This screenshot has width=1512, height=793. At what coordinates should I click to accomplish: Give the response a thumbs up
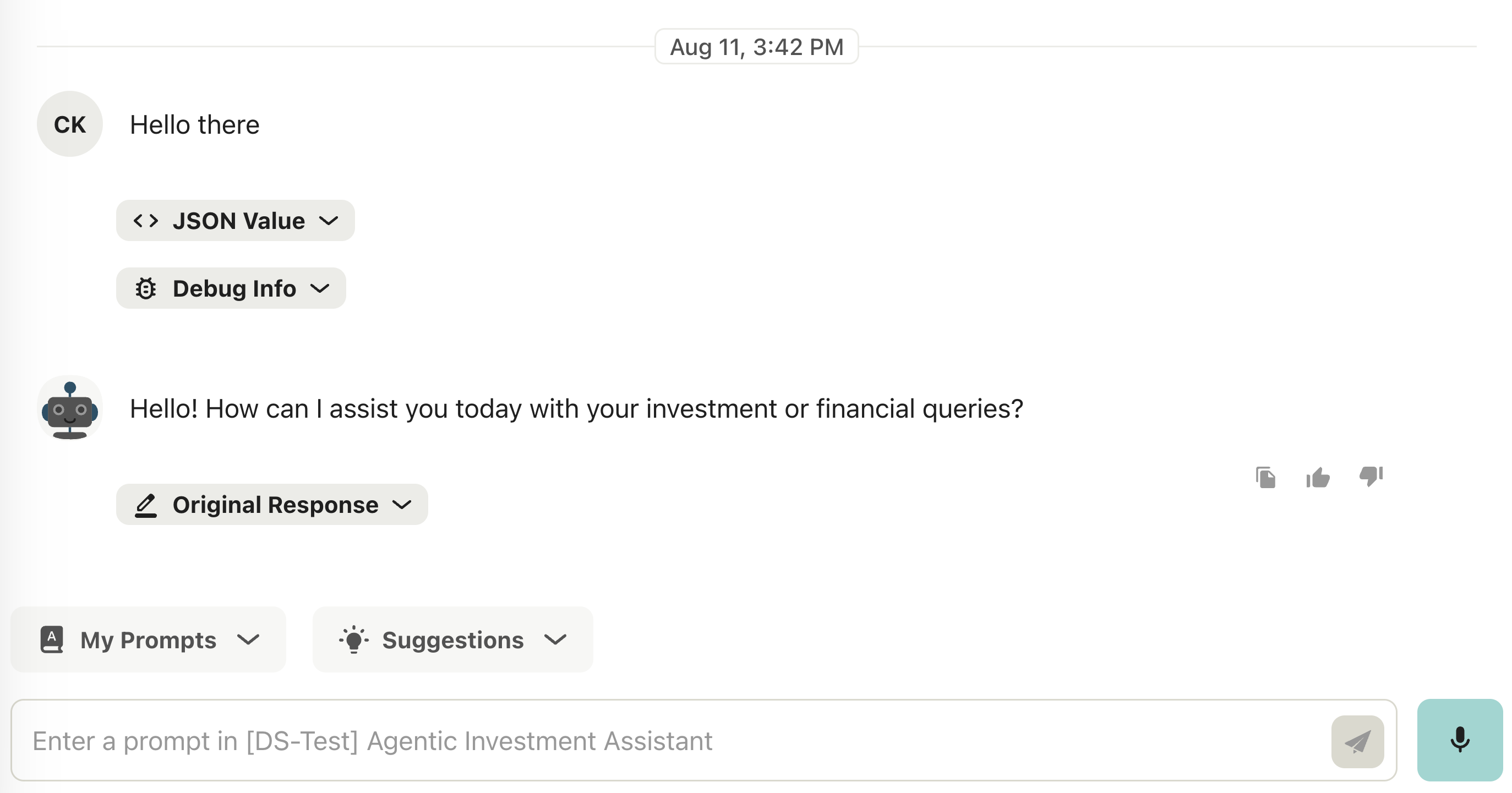point(1318,477)
